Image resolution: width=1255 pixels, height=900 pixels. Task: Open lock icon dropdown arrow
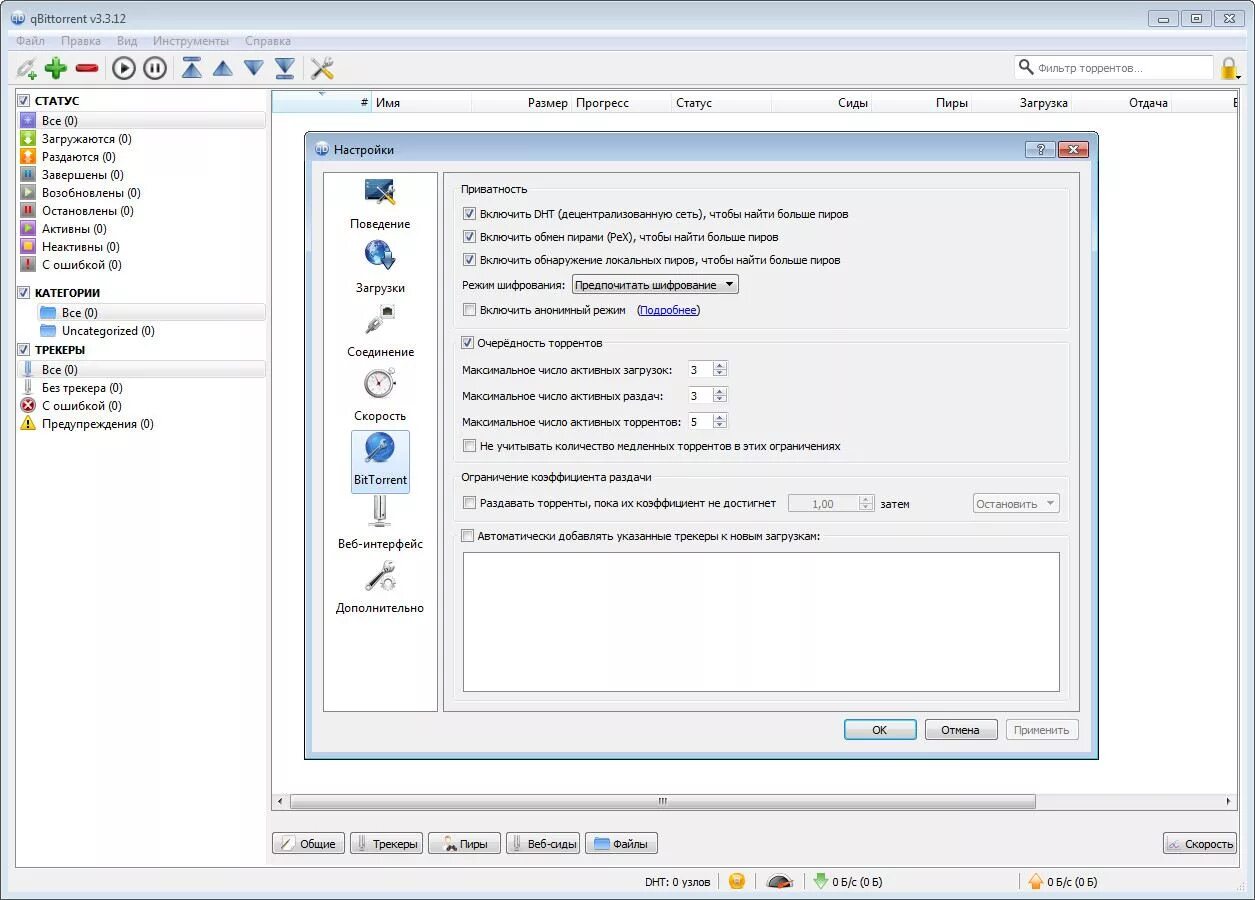point(1239,76)
